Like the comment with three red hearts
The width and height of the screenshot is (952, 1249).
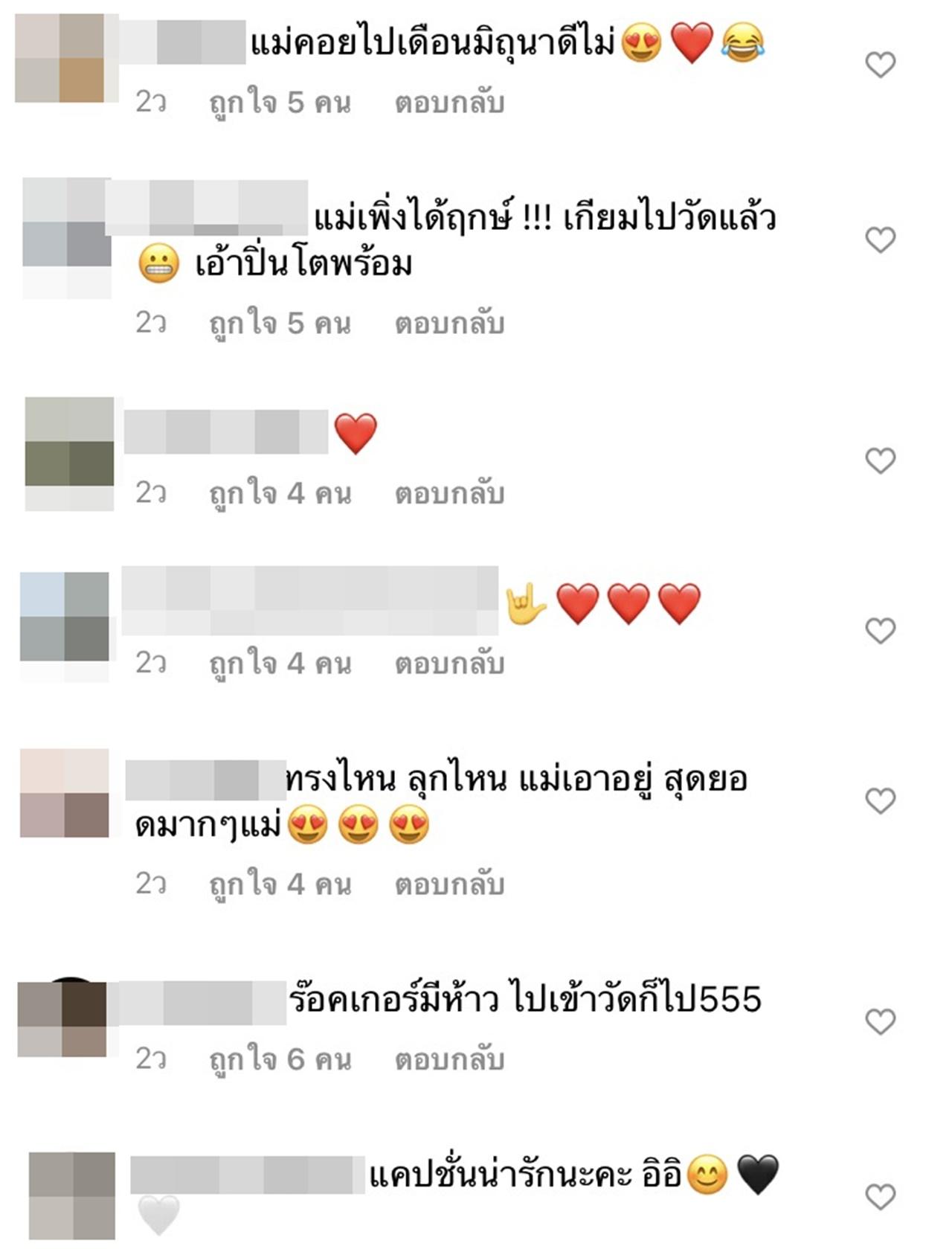pos(881,631)
